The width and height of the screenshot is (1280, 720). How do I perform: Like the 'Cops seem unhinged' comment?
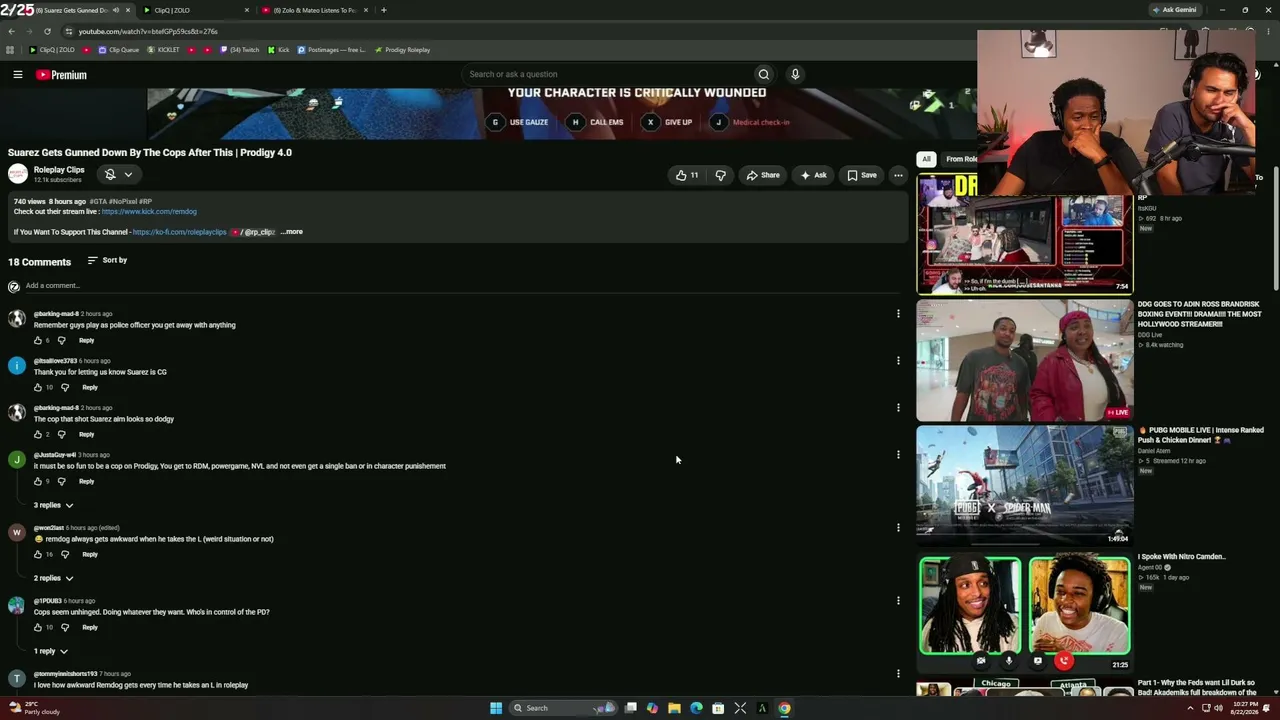pyautogui.click(x=38, y=628)
